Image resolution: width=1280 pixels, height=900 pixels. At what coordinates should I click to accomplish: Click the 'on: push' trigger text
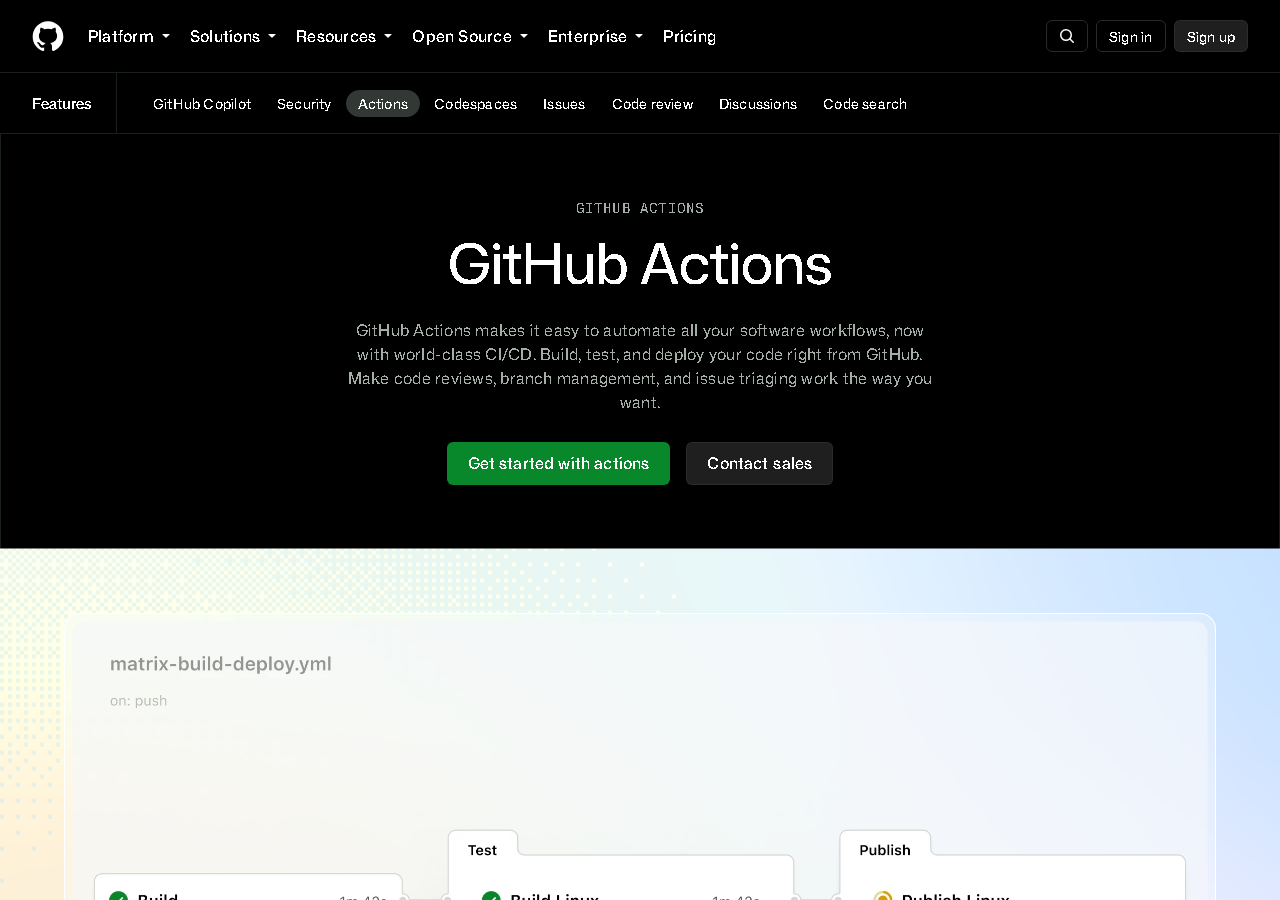click(x=139, y=701)
